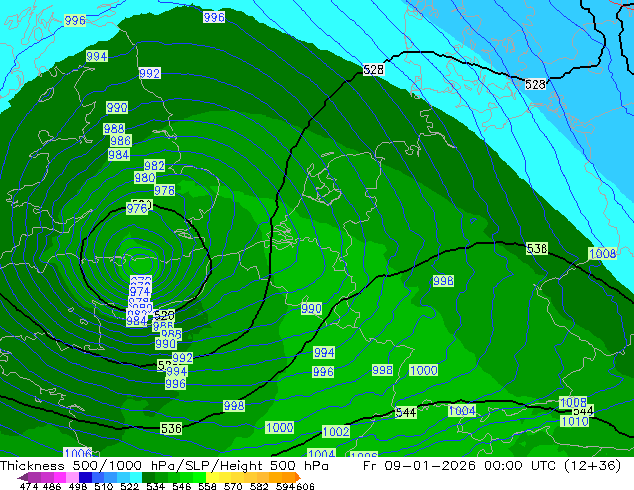Click the purple swatch above legend value 474
Viewport: 634px width, 490px height.
[34, 477]
